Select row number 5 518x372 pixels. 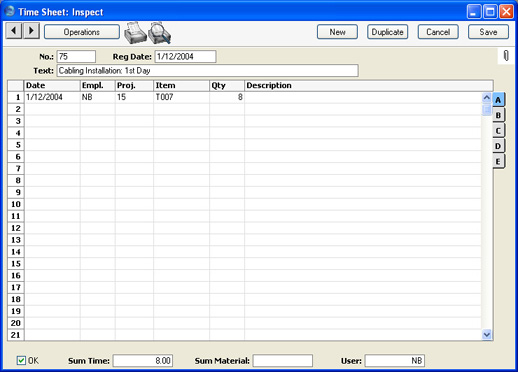pyautogui.click(x=16, y=145)
